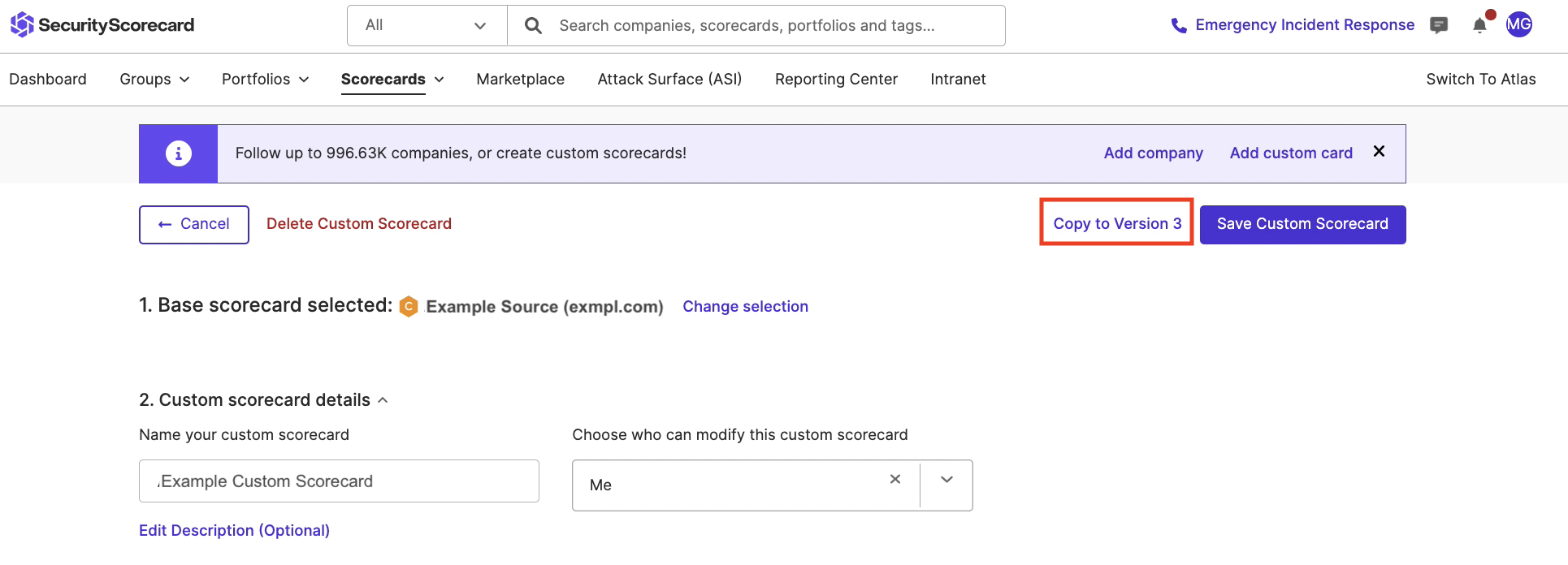Click the SecurityScorecard logo
Screen dimensions: 1568x565
click(102, 25)
